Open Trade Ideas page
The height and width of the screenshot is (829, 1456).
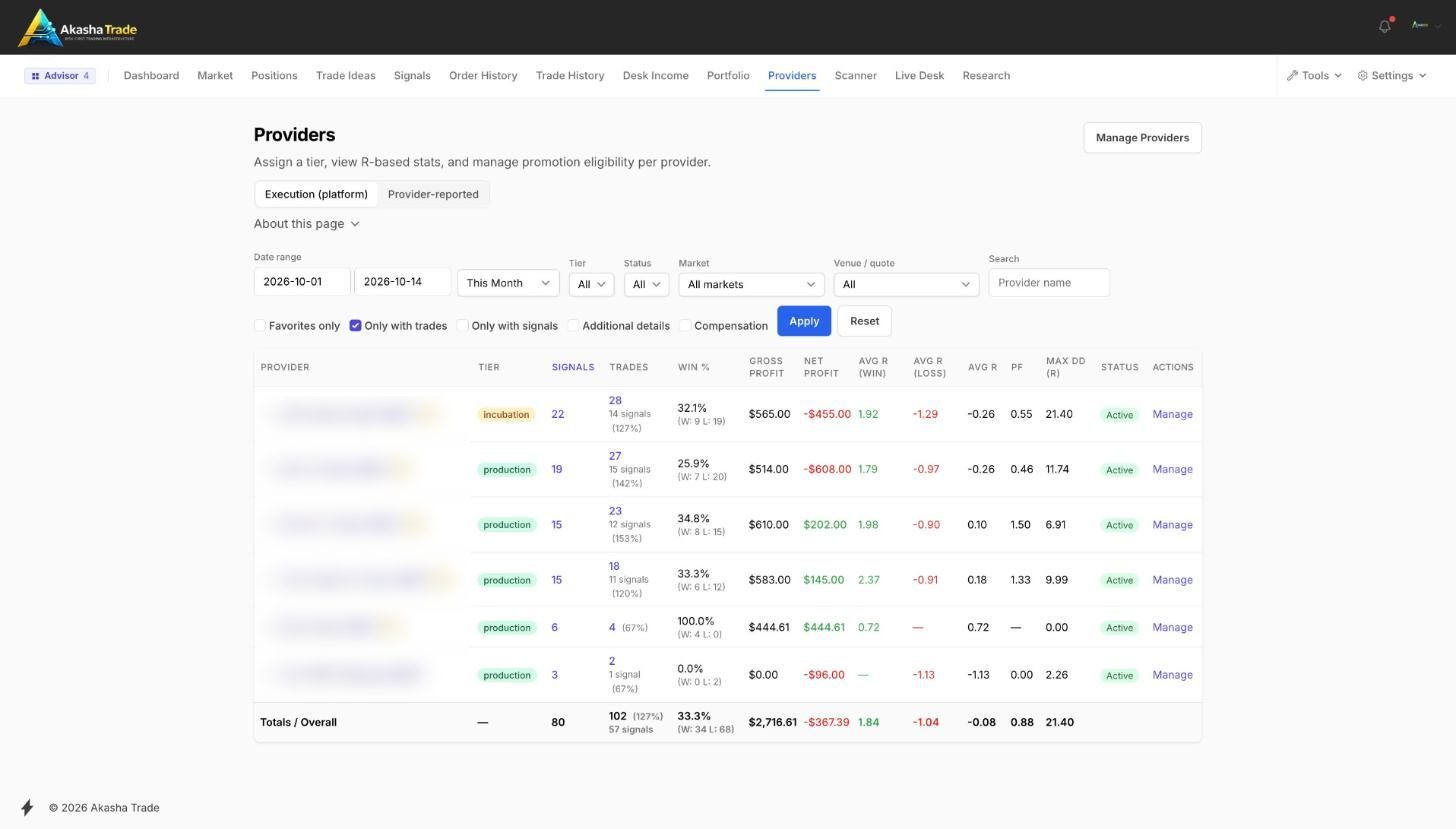click(x=345, y=76)
